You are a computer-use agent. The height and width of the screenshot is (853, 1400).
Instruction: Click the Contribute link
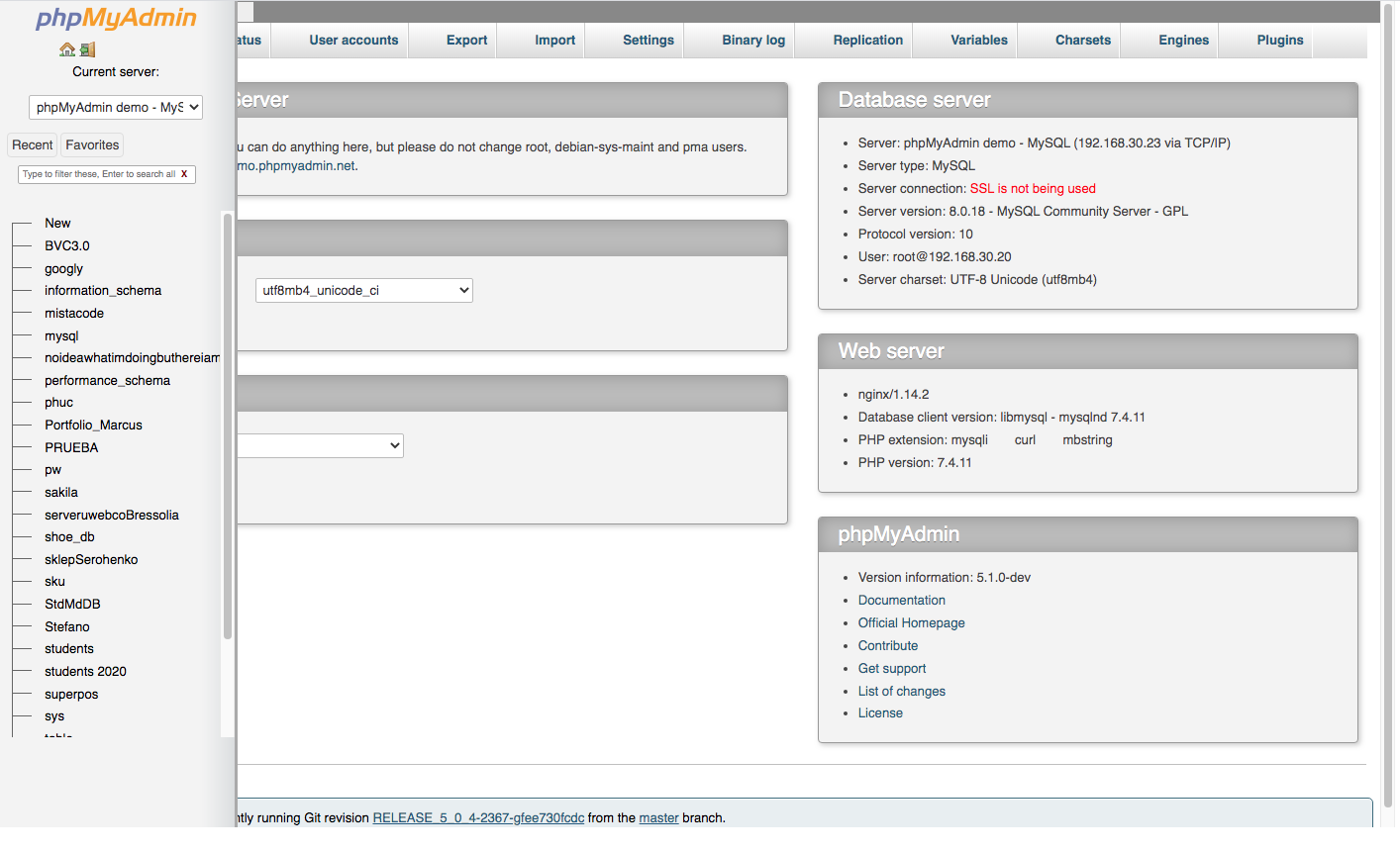click(888, 645)
